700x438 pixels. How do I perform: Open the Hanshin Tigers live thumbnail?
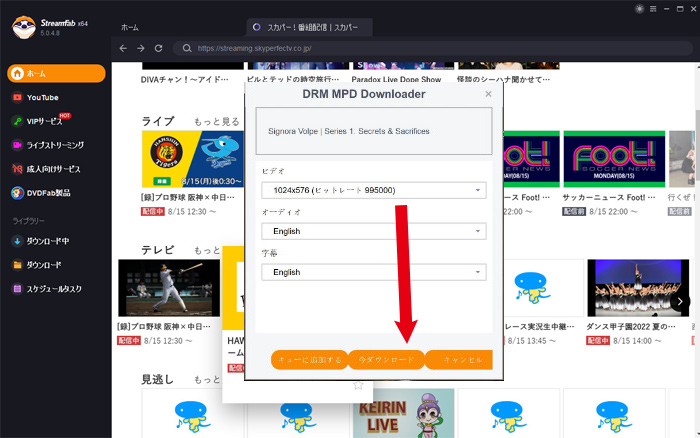click(x=193, y=159)
